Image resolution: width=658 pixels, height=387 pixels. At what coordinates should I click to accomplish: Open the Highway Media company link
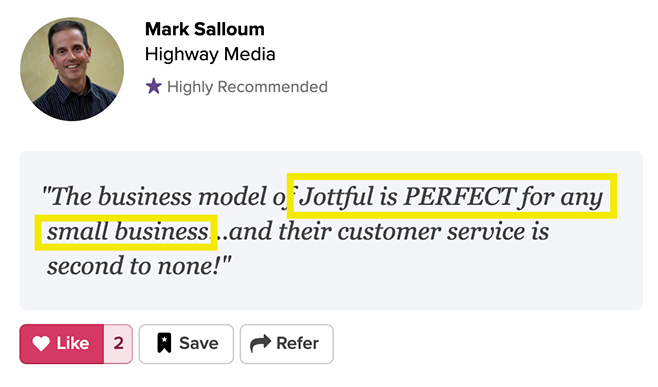(x=210, y=55)
